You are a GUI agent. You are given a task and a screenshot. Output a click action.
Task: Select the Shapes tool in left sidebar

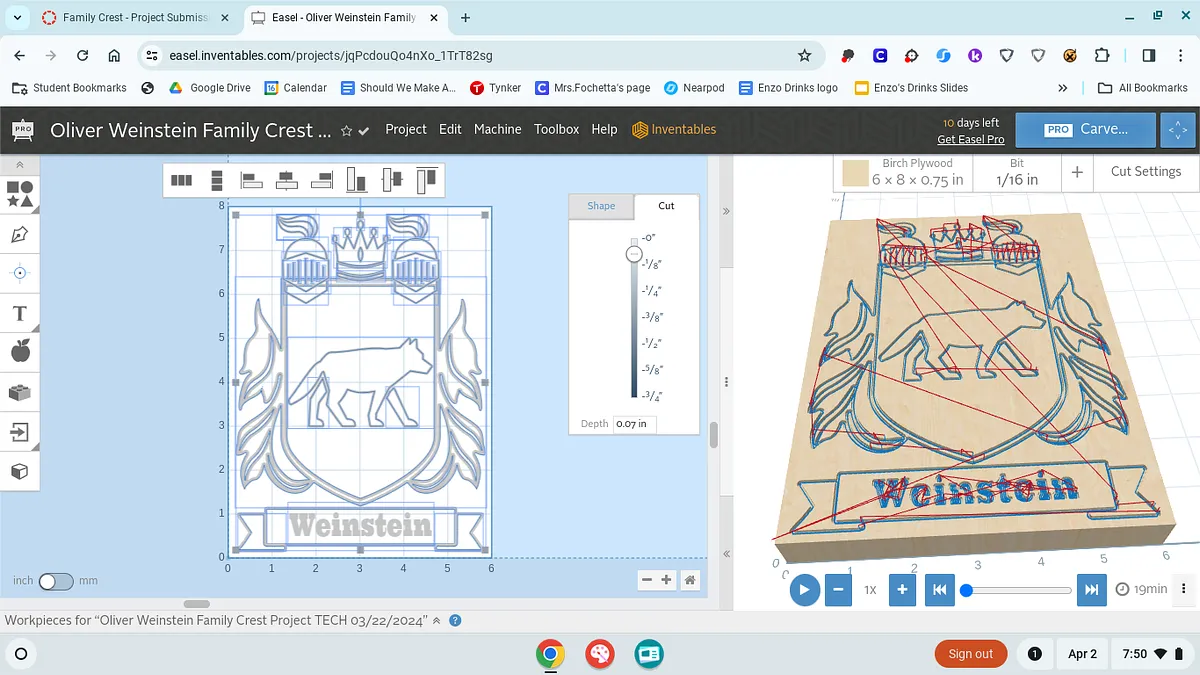click(19, 193)
